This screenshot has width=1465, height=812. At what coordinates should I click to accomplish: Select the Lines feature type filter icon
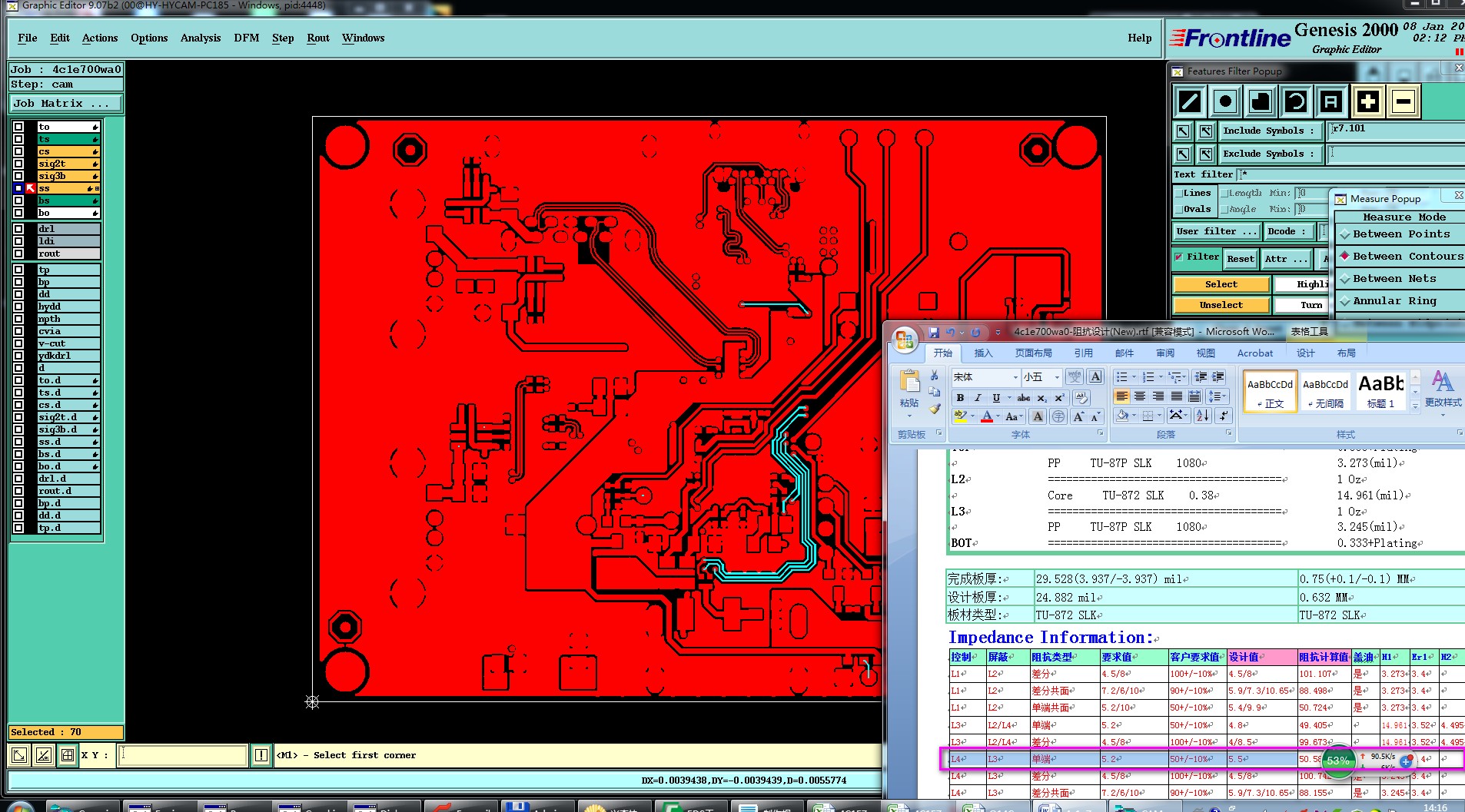pos(1190,101)
